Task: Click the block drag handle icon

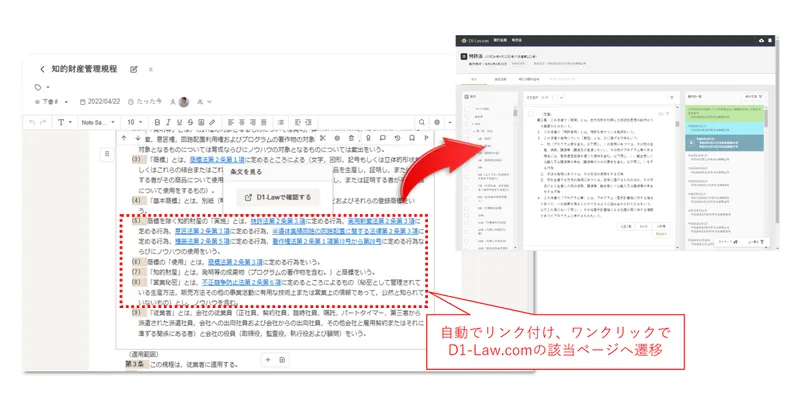Action: (107, 154)
